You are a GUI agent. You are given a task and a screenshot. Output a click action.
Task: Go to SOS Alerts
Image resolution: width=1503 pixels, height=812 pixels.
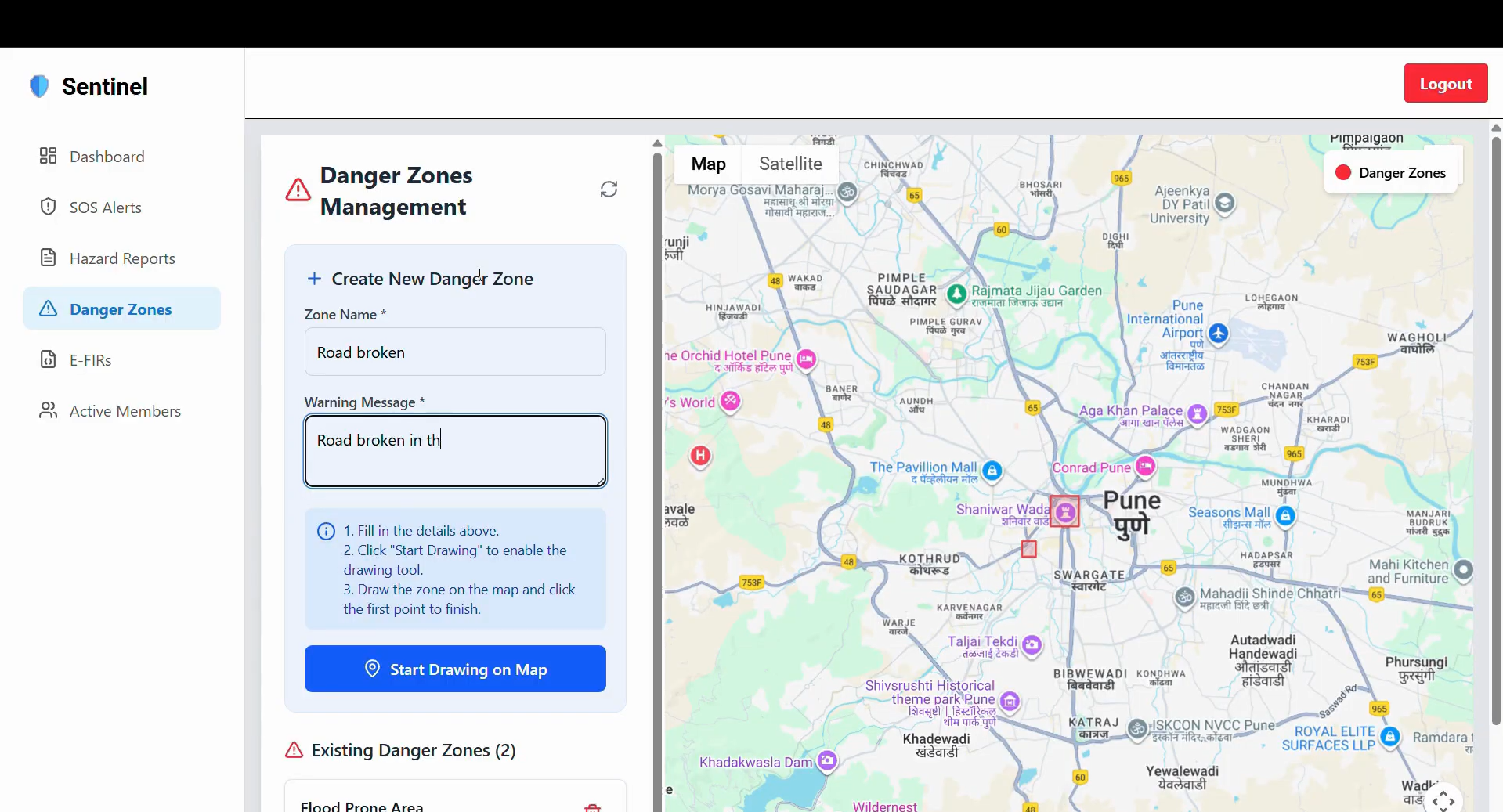coord(105,208)
